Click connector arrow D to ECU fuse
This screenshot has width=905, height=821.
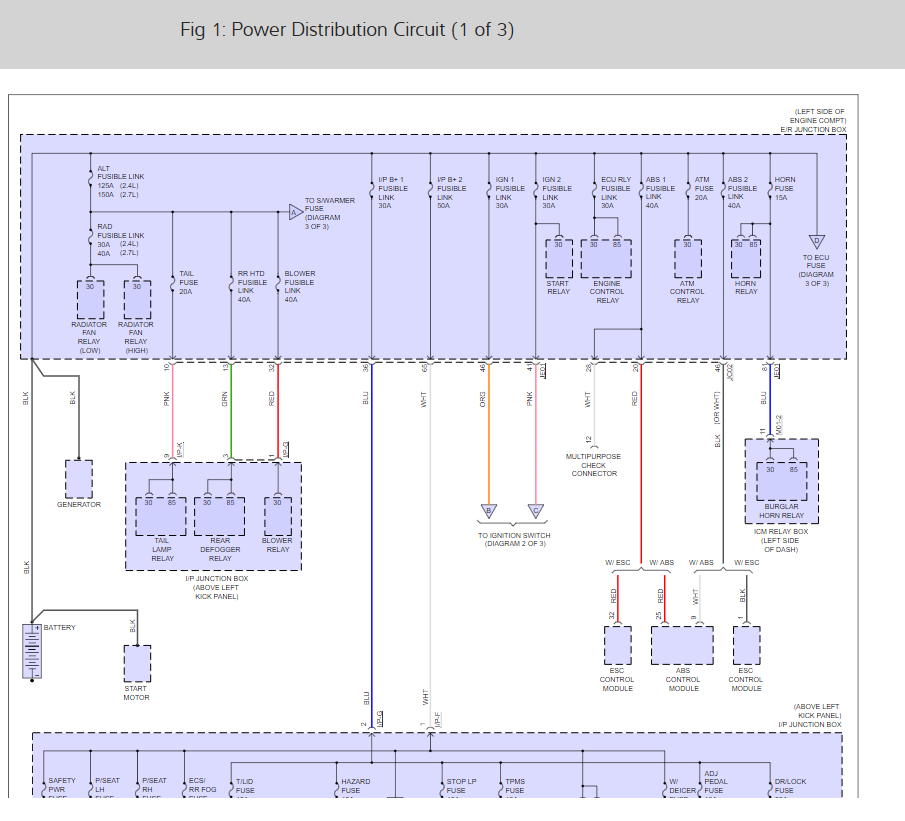coord(816,241)
